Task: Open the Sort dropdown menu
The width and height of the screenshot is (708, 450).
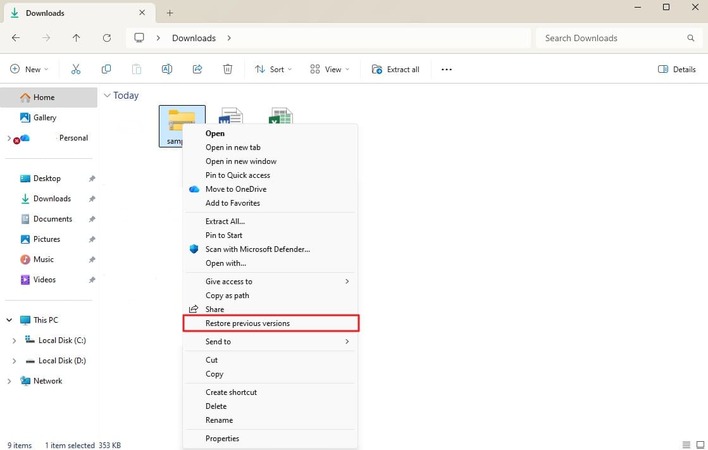Action: pyautogui.click(x=273, y=69)
